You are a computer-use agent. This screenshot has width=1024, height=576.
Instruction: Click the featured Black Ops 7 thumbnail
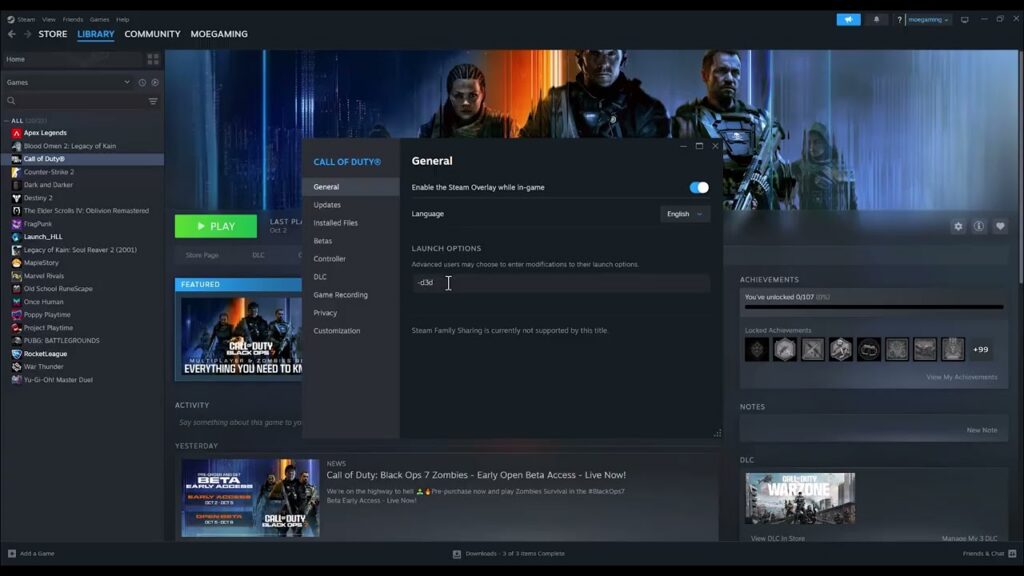click(x=241, y=337)
